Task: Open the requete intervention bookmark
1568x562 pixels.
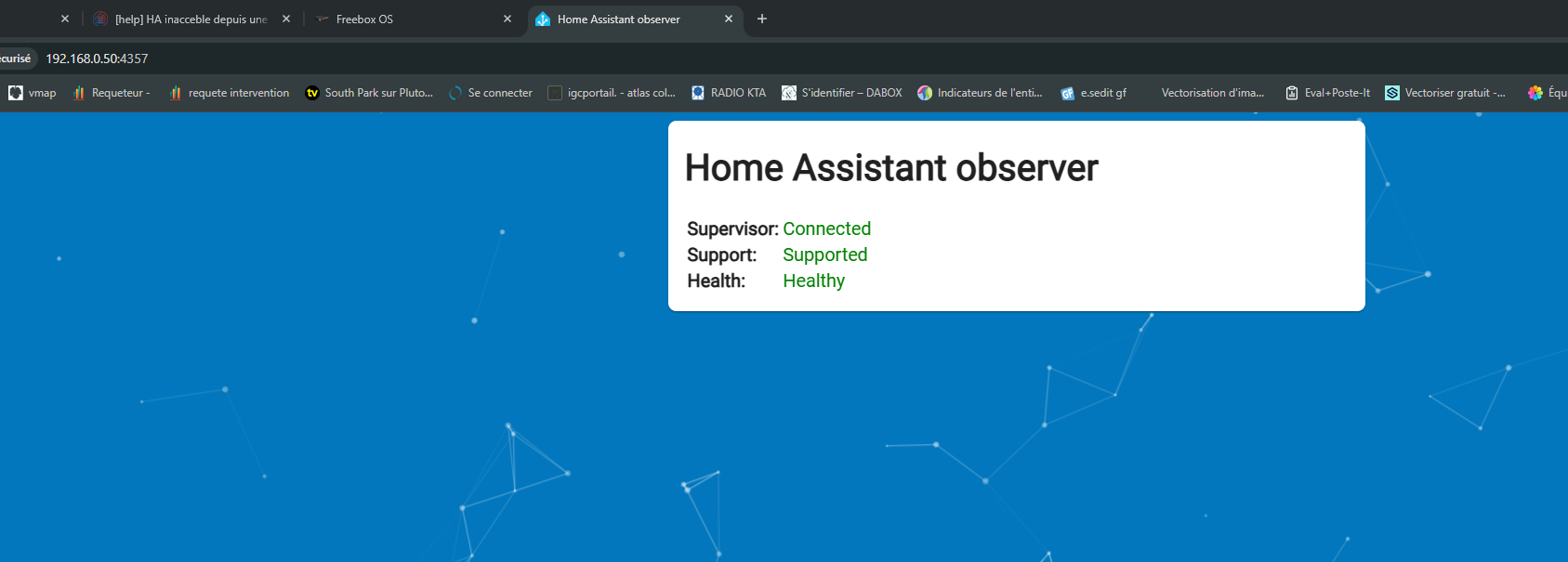Action: (x=230, y=93)
